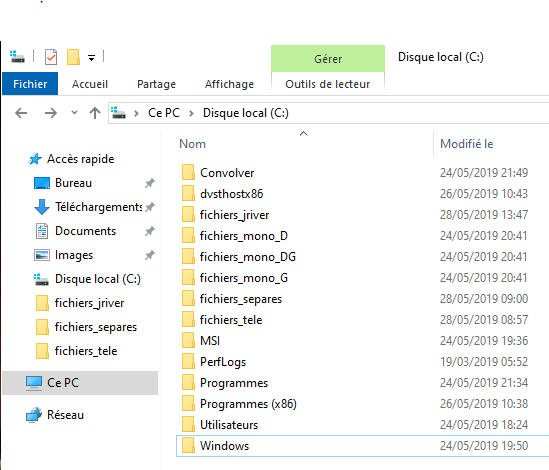Image resolution: width=549 pixels, height=470 pixels.
Task: Expand the chevron after Ce PC in address bar
Action: 191,113
